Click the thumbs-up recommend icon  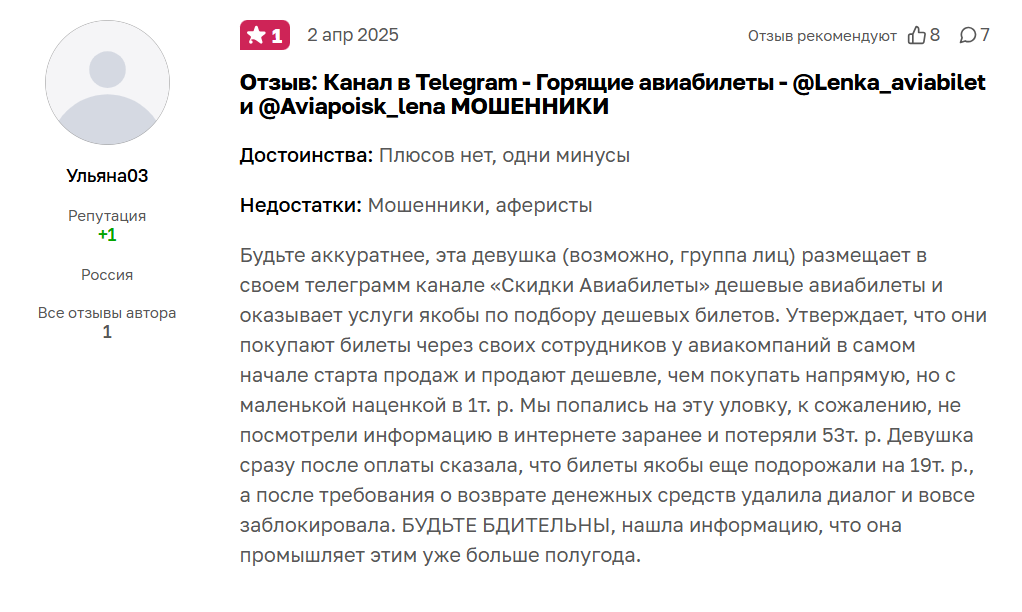916,35
